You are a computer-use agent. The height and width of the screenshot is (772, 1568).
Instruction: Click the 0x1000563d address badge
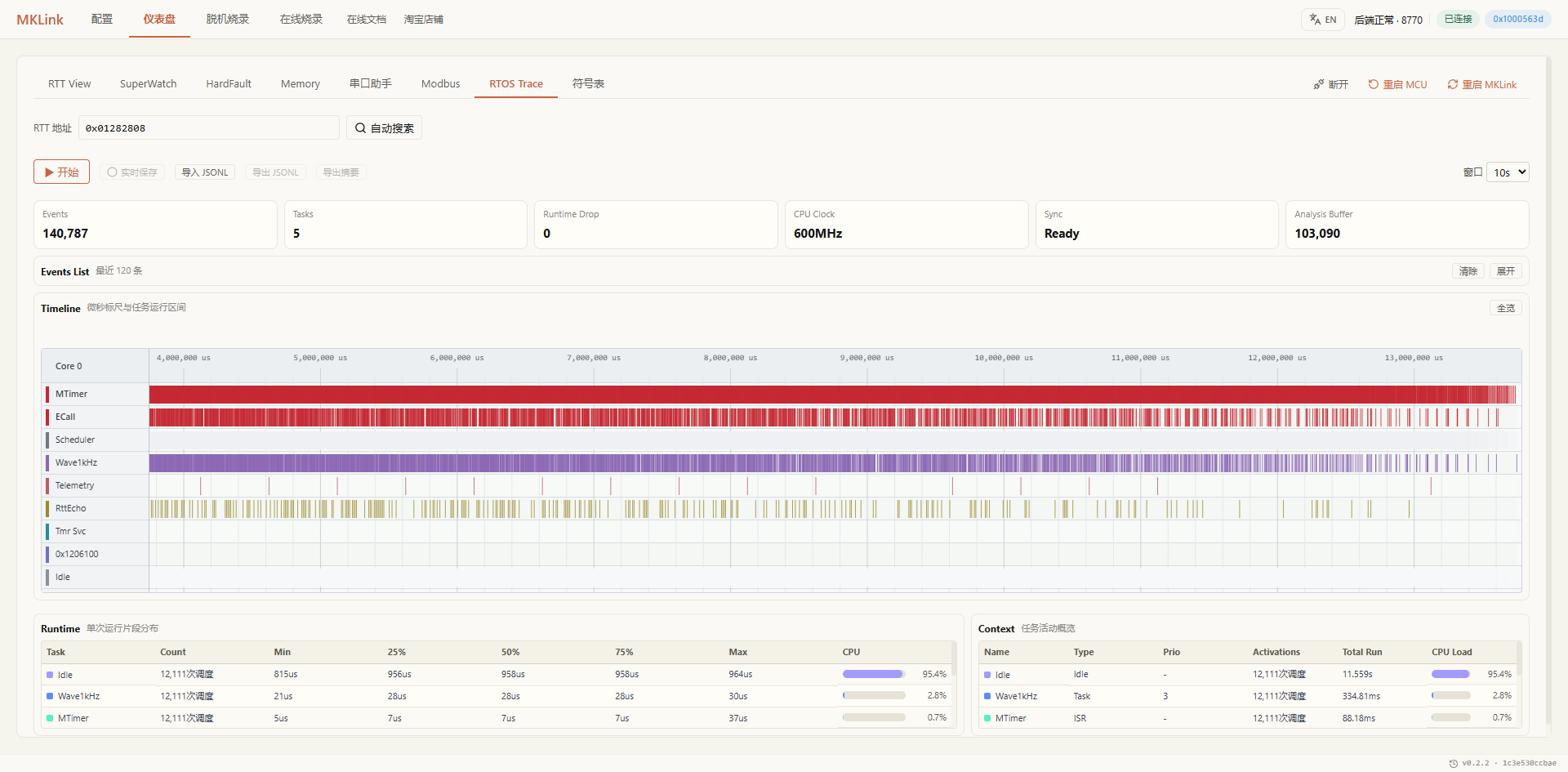pos(1518,19)
